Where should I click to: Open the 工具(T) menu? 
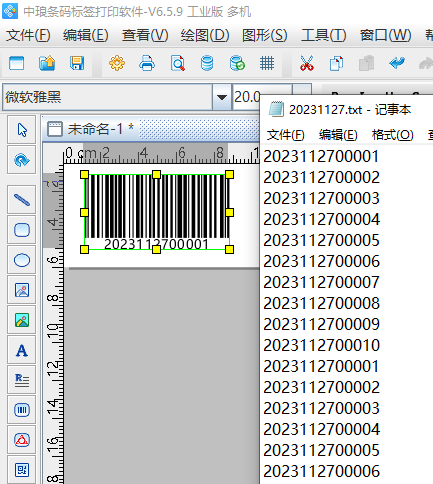[x=324, y=35]
